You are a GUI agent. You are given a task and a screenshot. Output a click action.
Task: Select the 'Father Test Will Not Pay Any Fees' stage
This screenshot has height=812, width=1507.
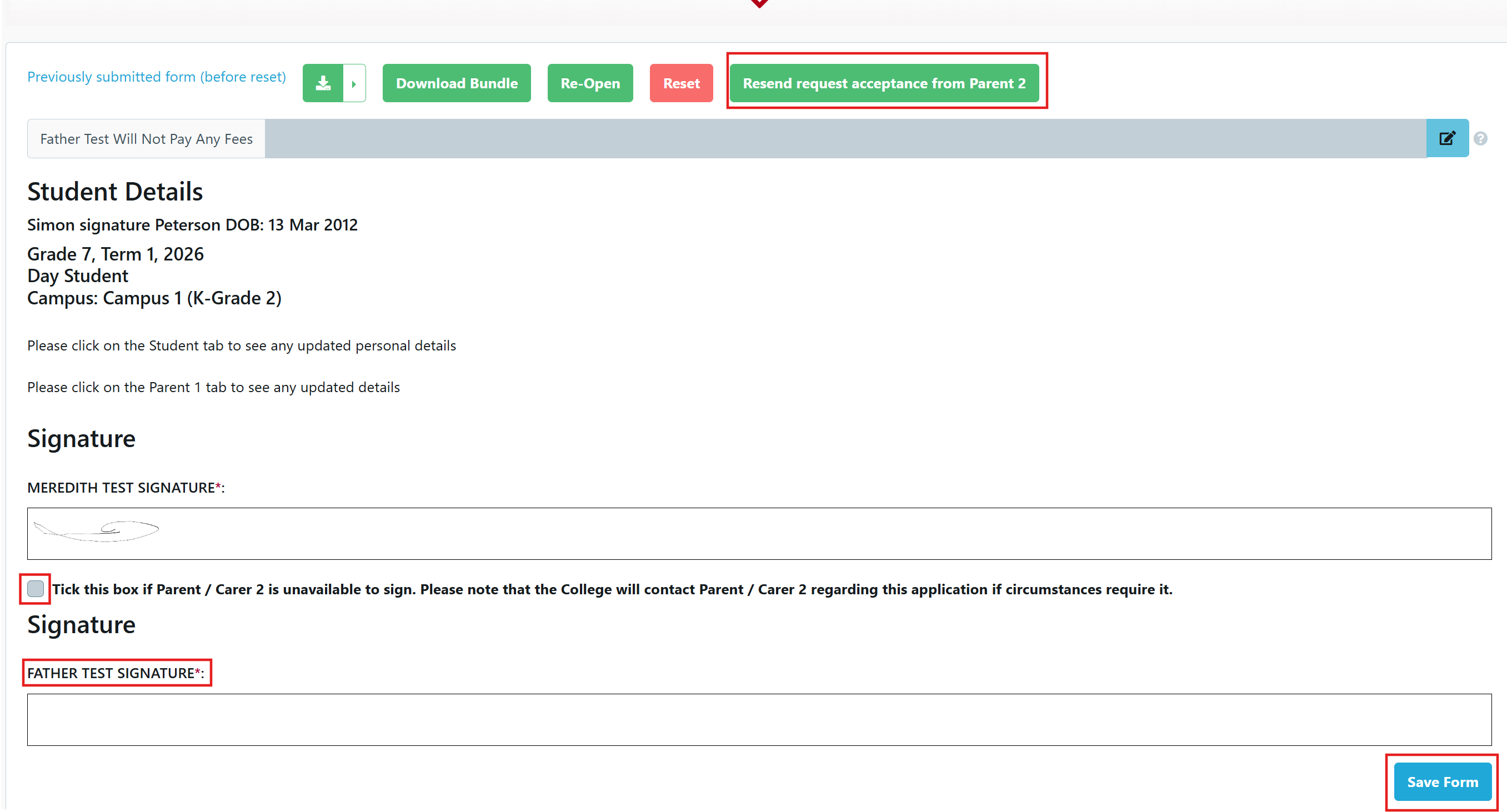tap(146, 139)
